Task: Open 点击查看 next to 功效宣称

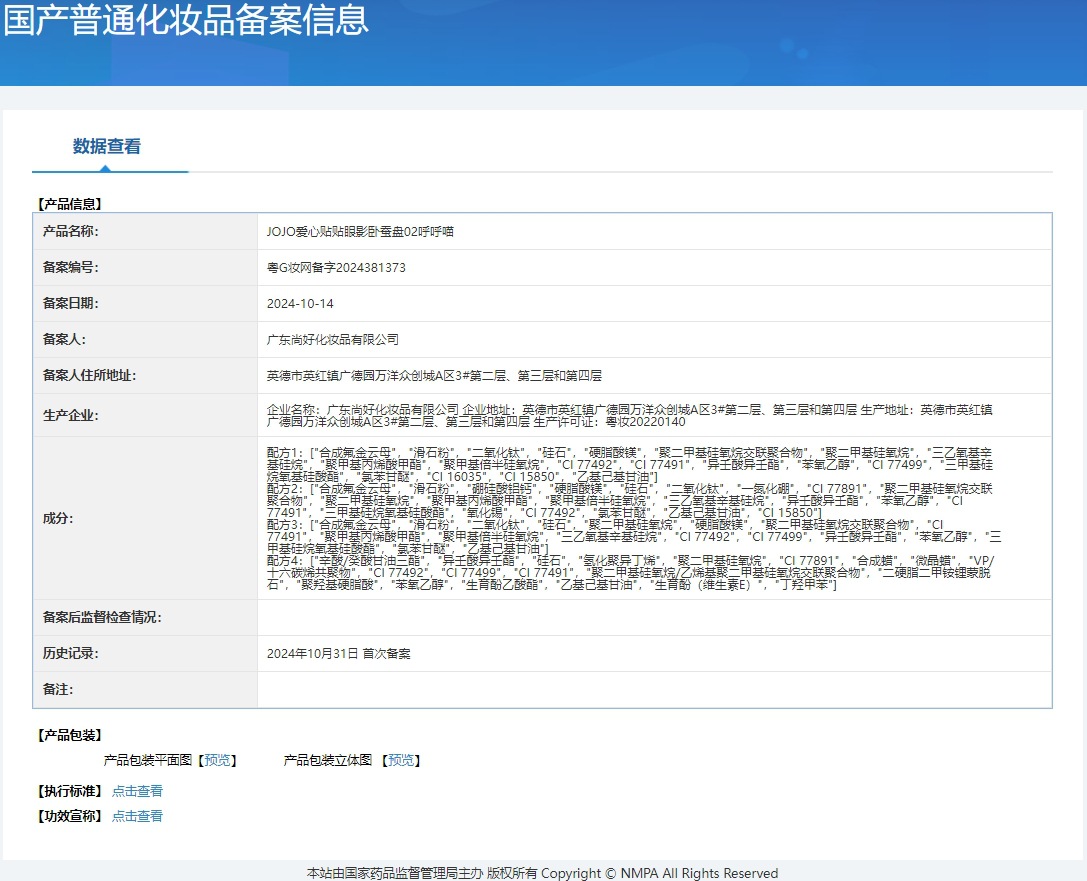Action: click(137, 816)
